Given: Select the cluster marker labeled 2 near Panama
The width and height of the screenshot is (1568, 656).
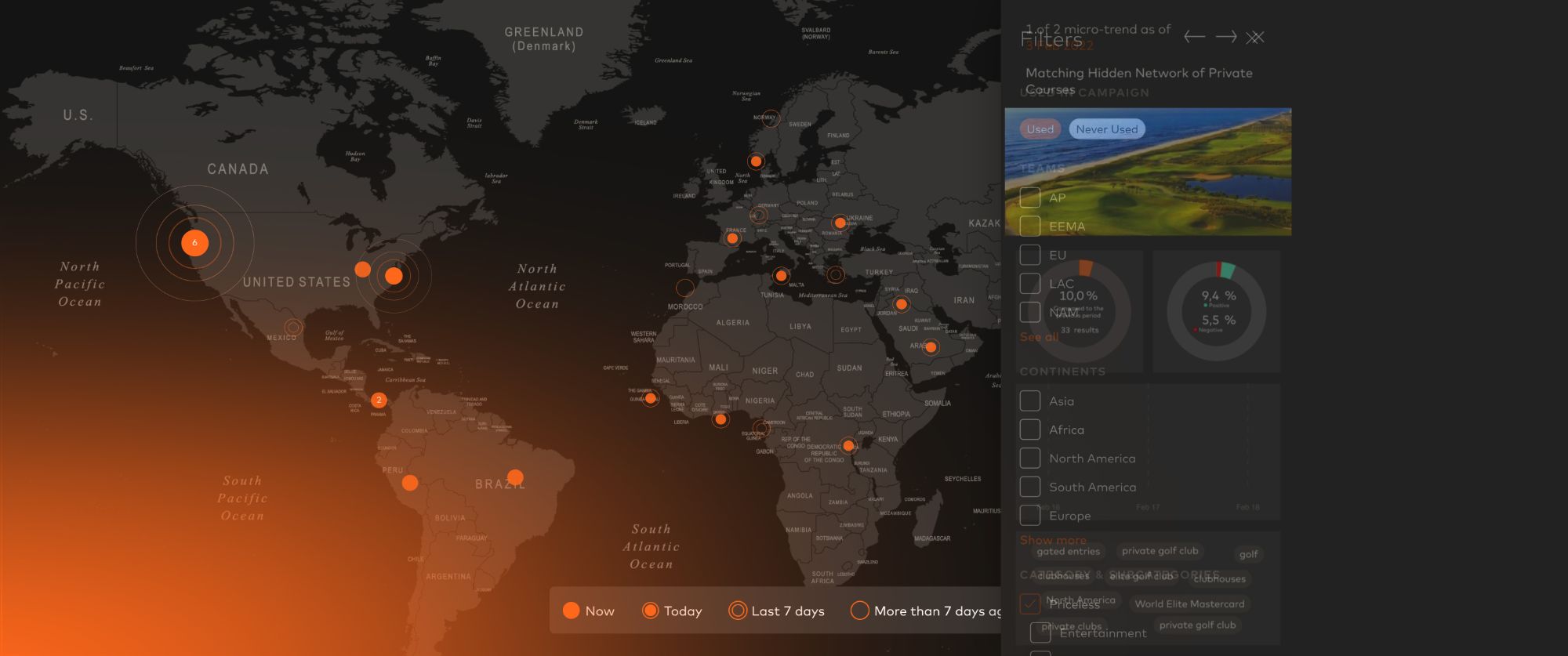Looking at the screenshot, I should point(379,400).
